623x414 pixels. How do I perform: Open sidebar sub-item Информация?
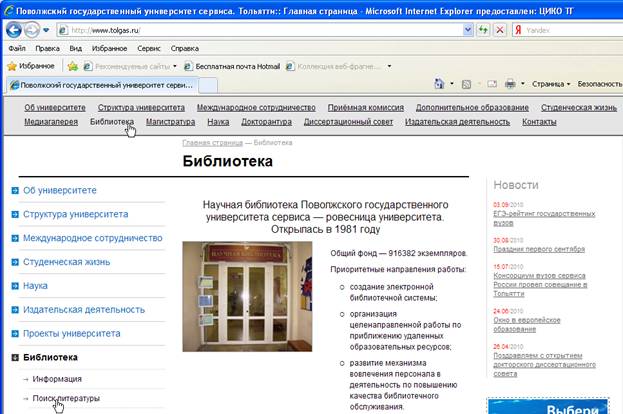[x=57, y=379]
